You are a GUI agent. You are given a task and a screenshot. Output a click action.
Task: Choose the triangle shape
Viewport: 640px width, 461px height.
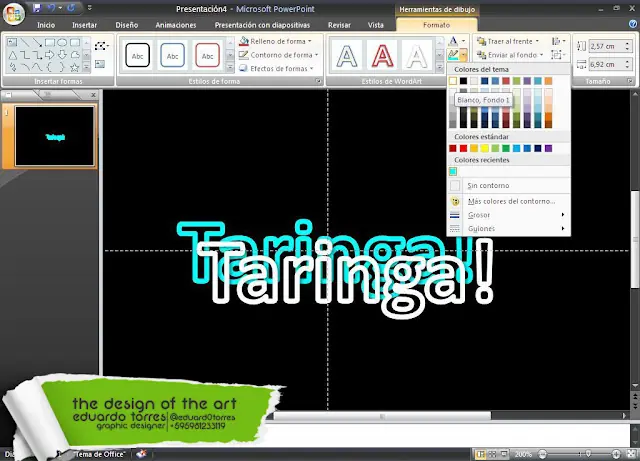[x=13, y=55]
